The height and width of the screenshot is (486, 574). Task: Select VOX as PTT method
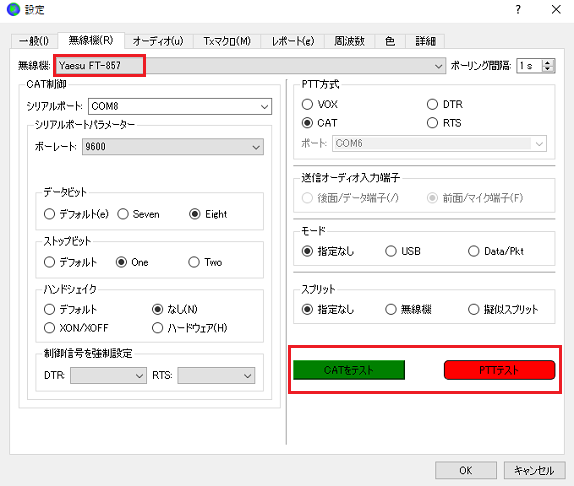(320, 104)
